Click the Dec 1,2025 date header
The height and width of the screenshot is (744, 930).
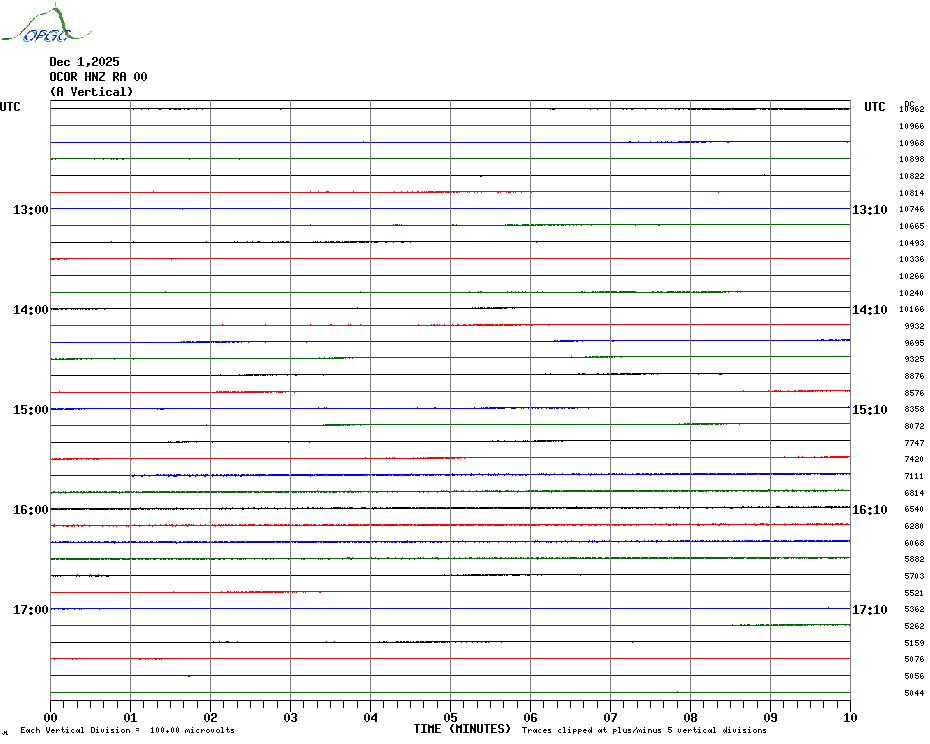point(84,62)
